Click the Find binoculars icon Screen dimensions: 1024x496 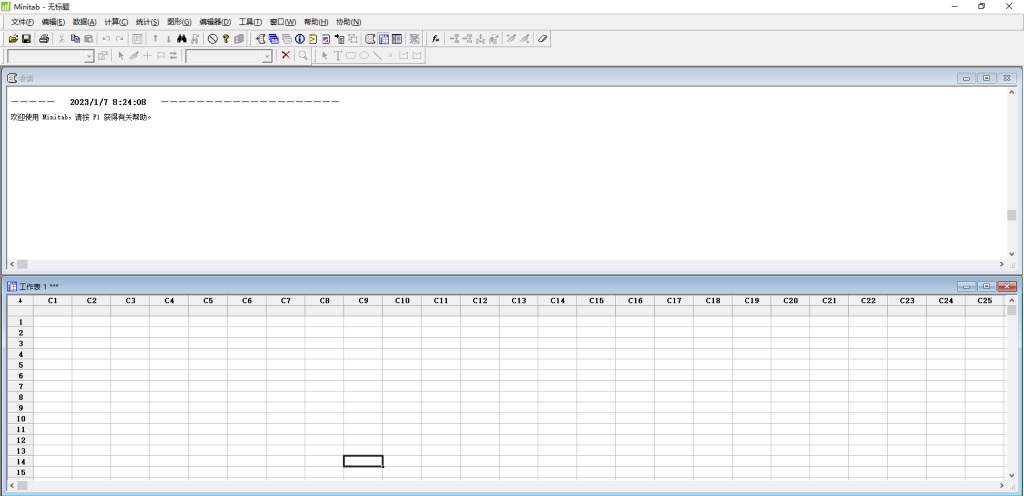(182, 39)
